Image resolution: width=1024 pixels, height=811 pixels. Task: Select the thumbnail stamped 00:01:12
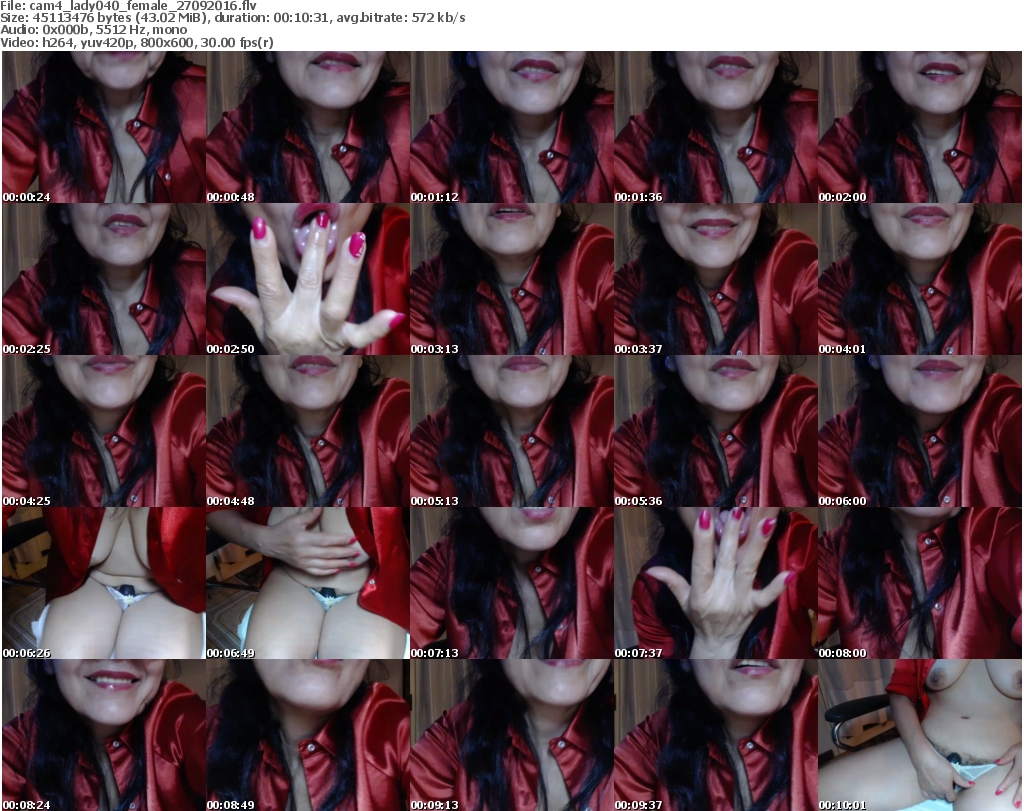[x=512, y=127]
